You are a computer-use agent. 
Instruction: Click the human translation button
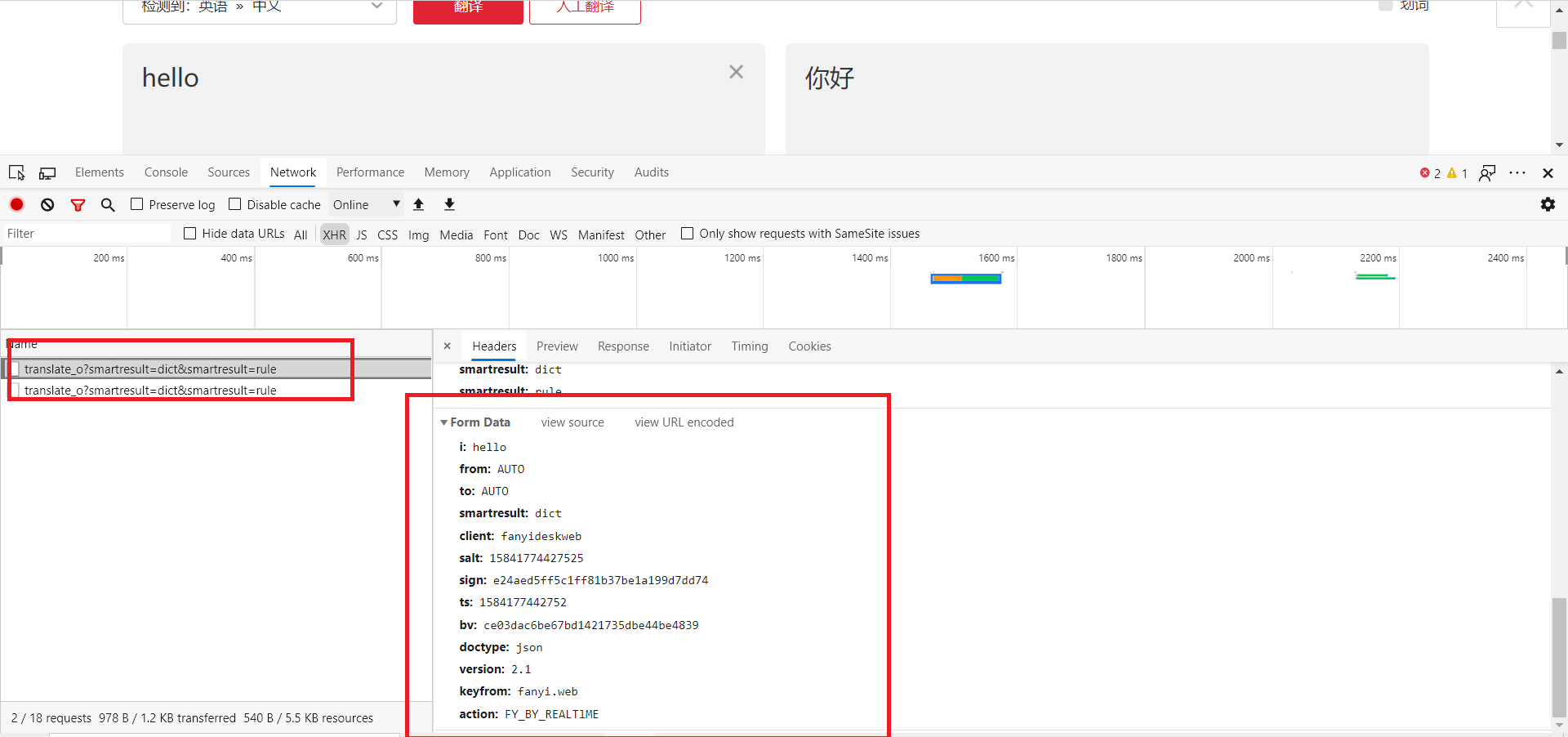click(585, 11)
